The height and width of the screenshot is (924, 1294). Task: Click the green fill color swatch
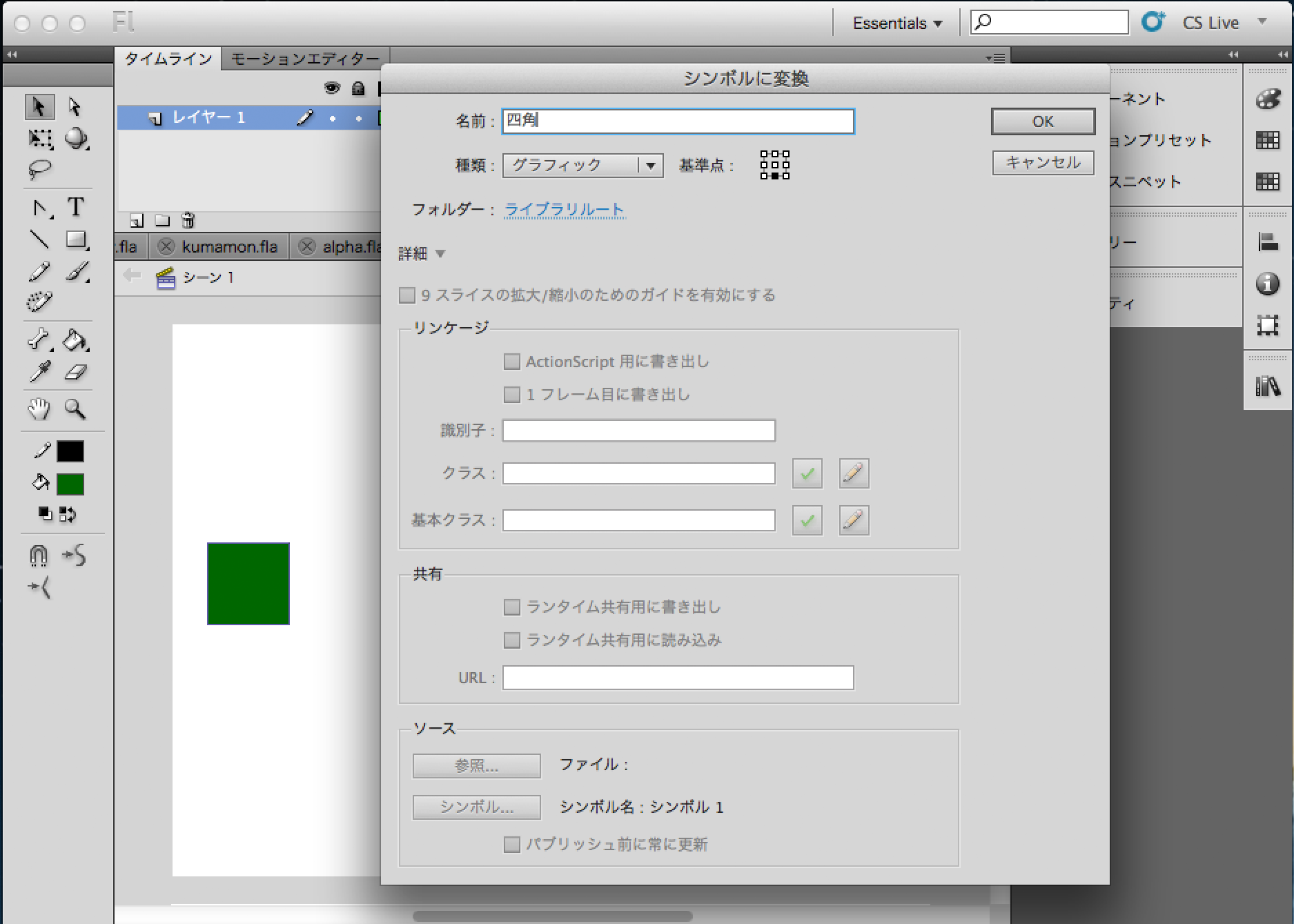70,484
